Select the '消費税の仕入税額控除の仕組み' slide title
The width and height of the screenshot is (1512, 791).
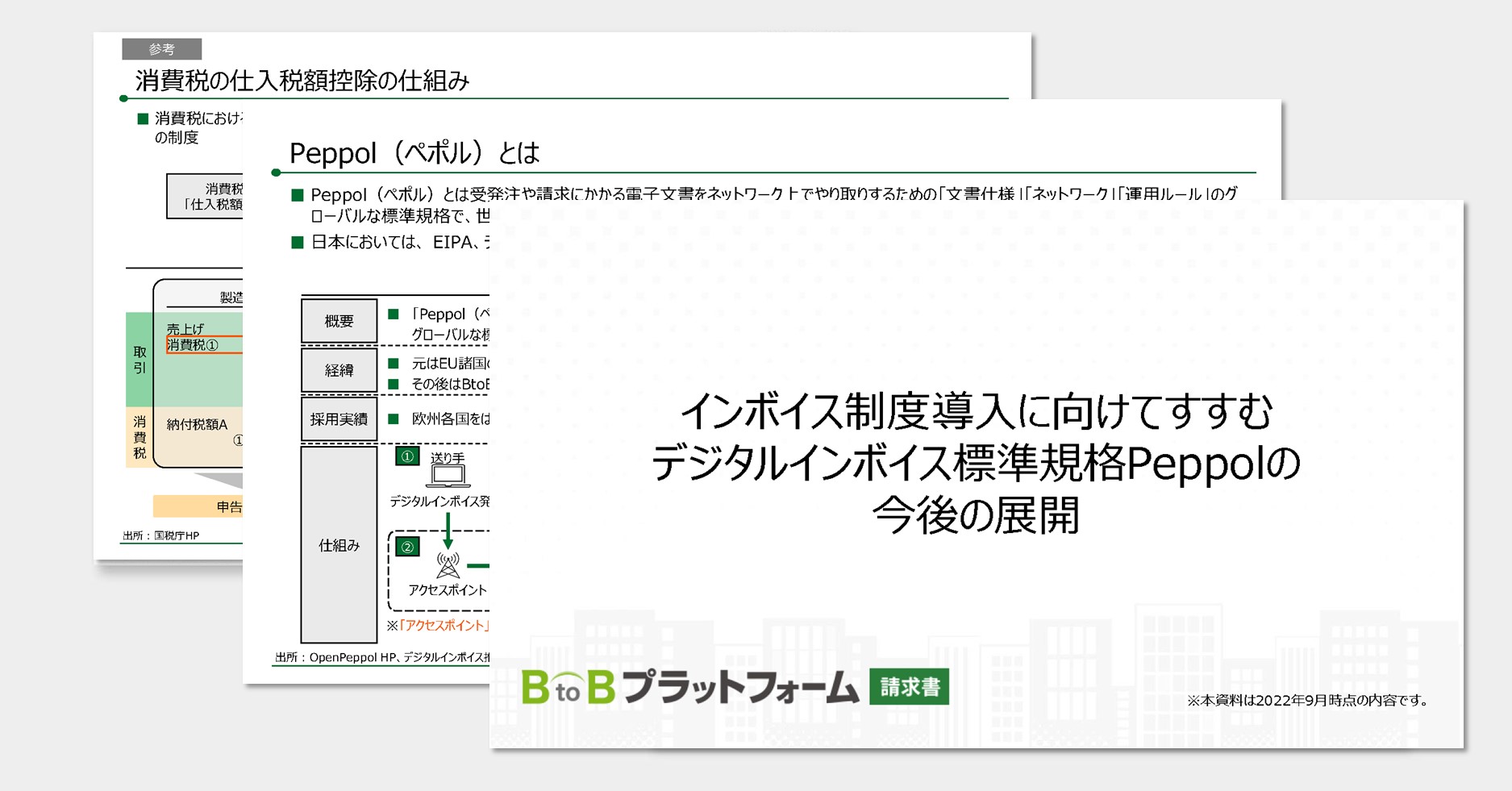click(302, 81)
